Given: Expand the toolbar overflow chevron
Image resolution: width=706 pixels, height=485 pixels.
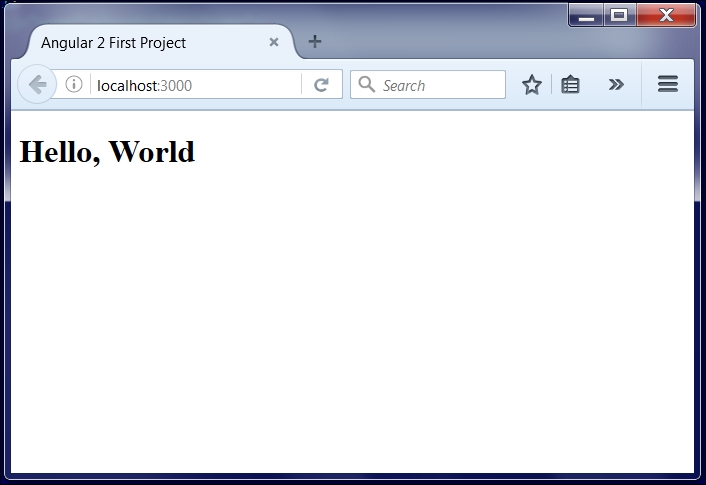Looking at the screenshot, I should (x=616, y=84).
